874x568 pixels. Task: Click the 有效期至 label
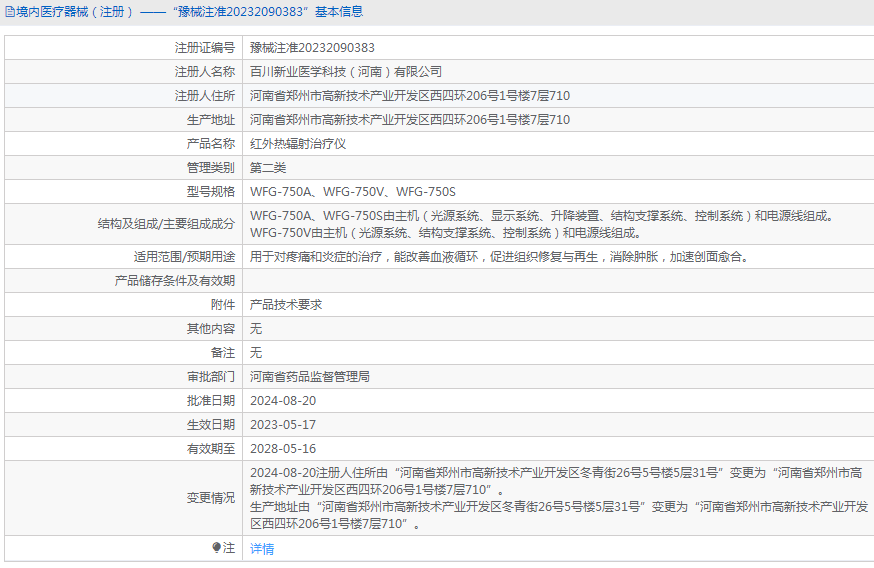(x=211, y=449)
